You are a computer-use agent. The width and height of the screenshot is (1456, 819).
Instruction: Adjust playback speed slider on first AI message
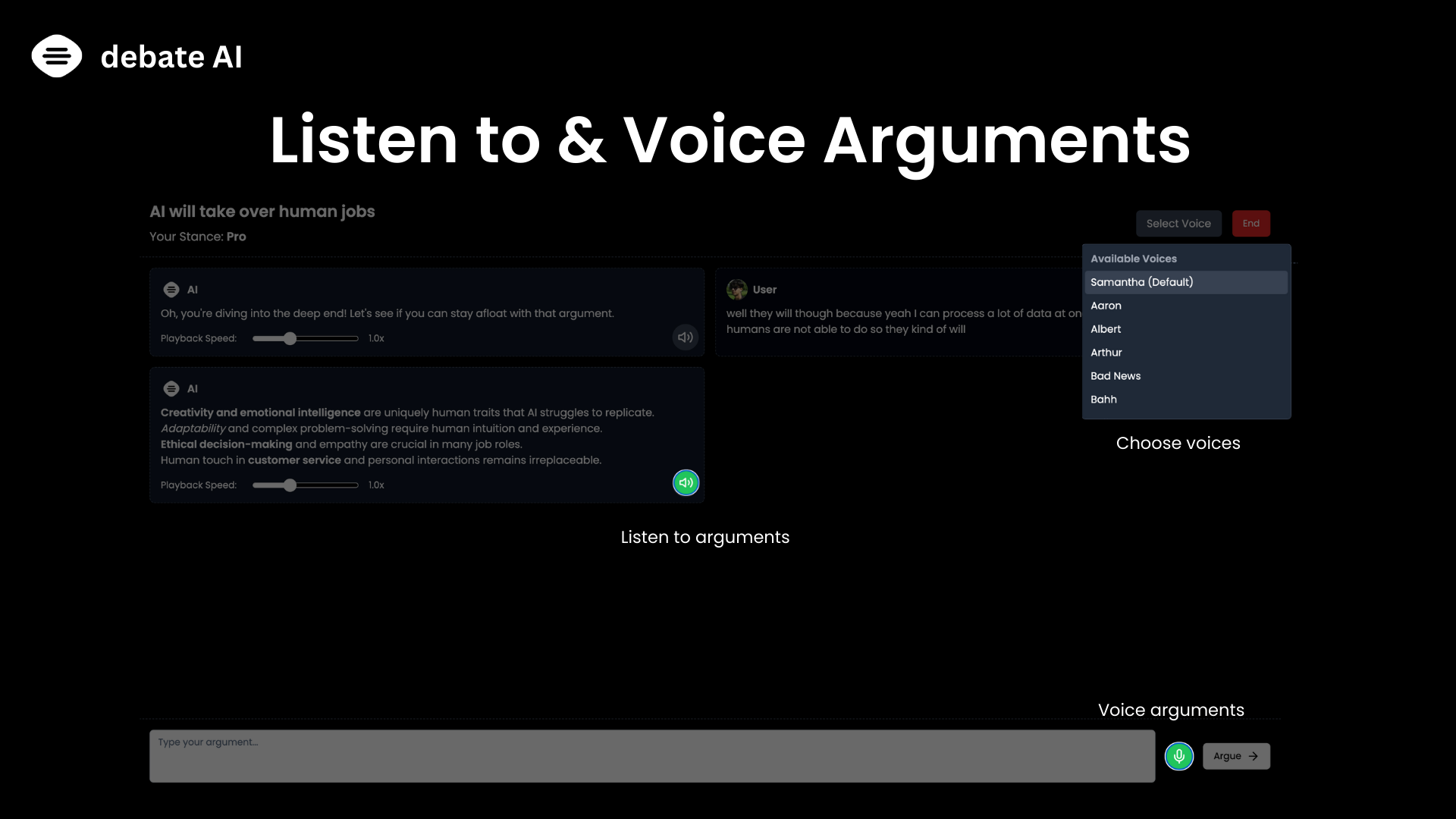pyautogui.click(x=306, y=338)
